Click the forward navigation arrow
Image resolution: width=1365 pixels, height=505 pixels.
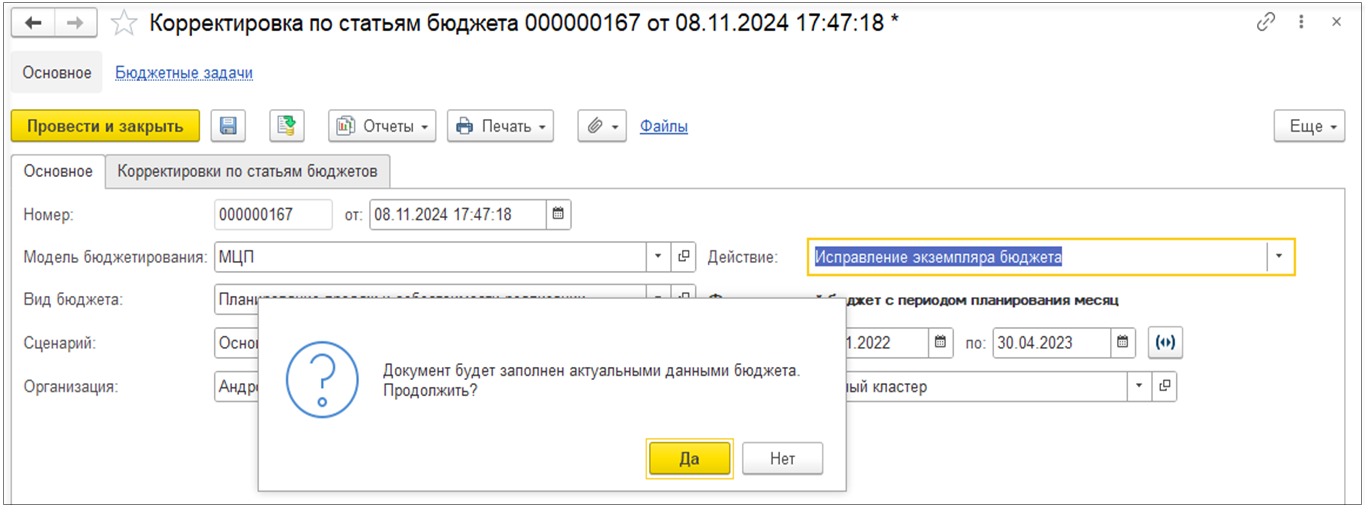(75, 22)
